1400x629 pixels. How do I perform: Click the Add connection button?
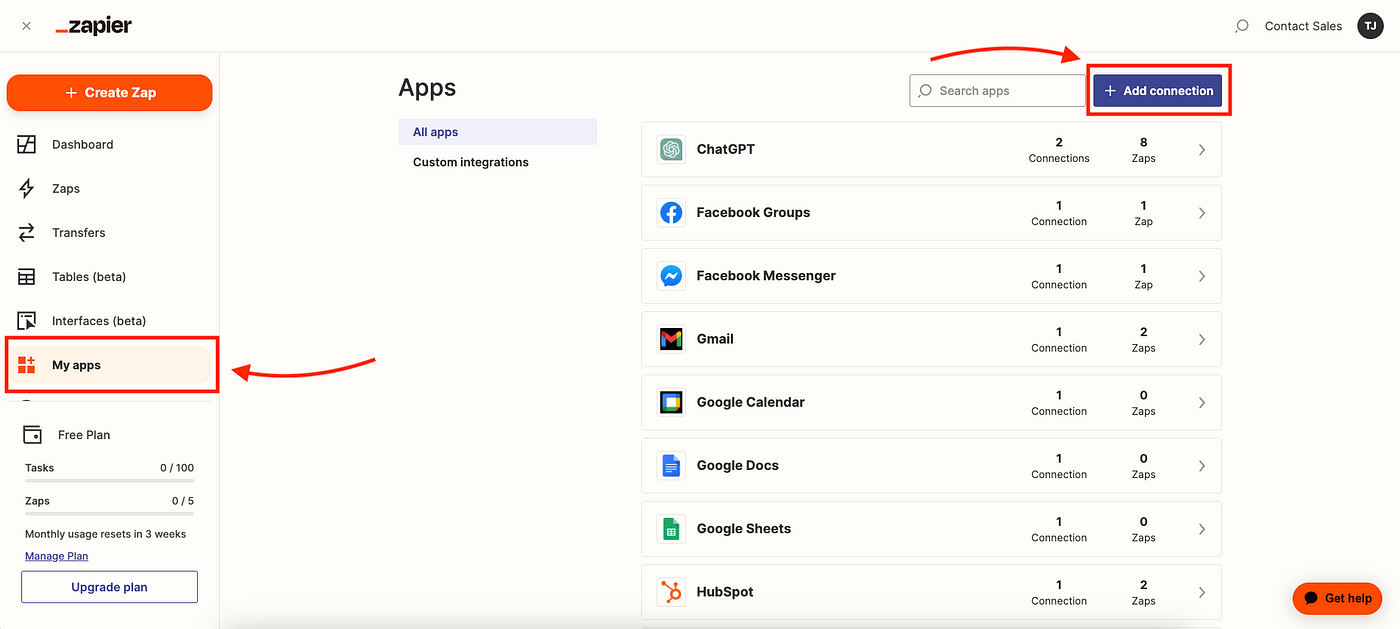pos(1158,90)
